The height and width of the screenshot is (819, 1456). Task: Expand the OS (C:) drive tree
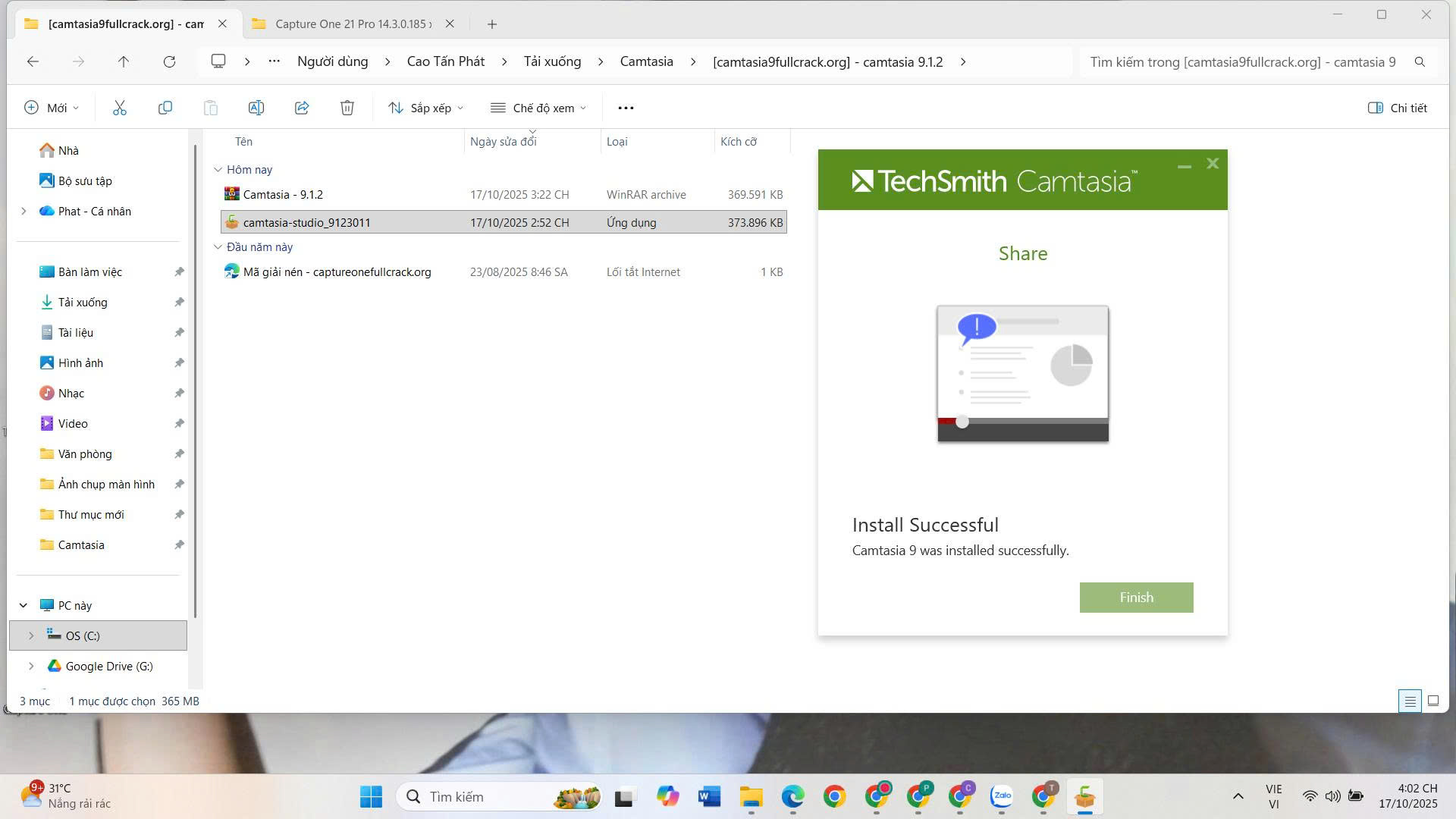tap(31, 635)
